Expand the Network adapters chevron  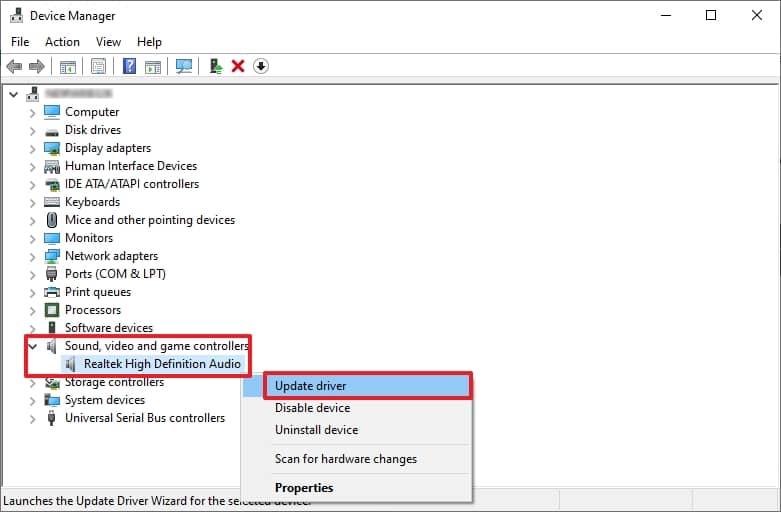pyautogui.click(x=32, y=256)
